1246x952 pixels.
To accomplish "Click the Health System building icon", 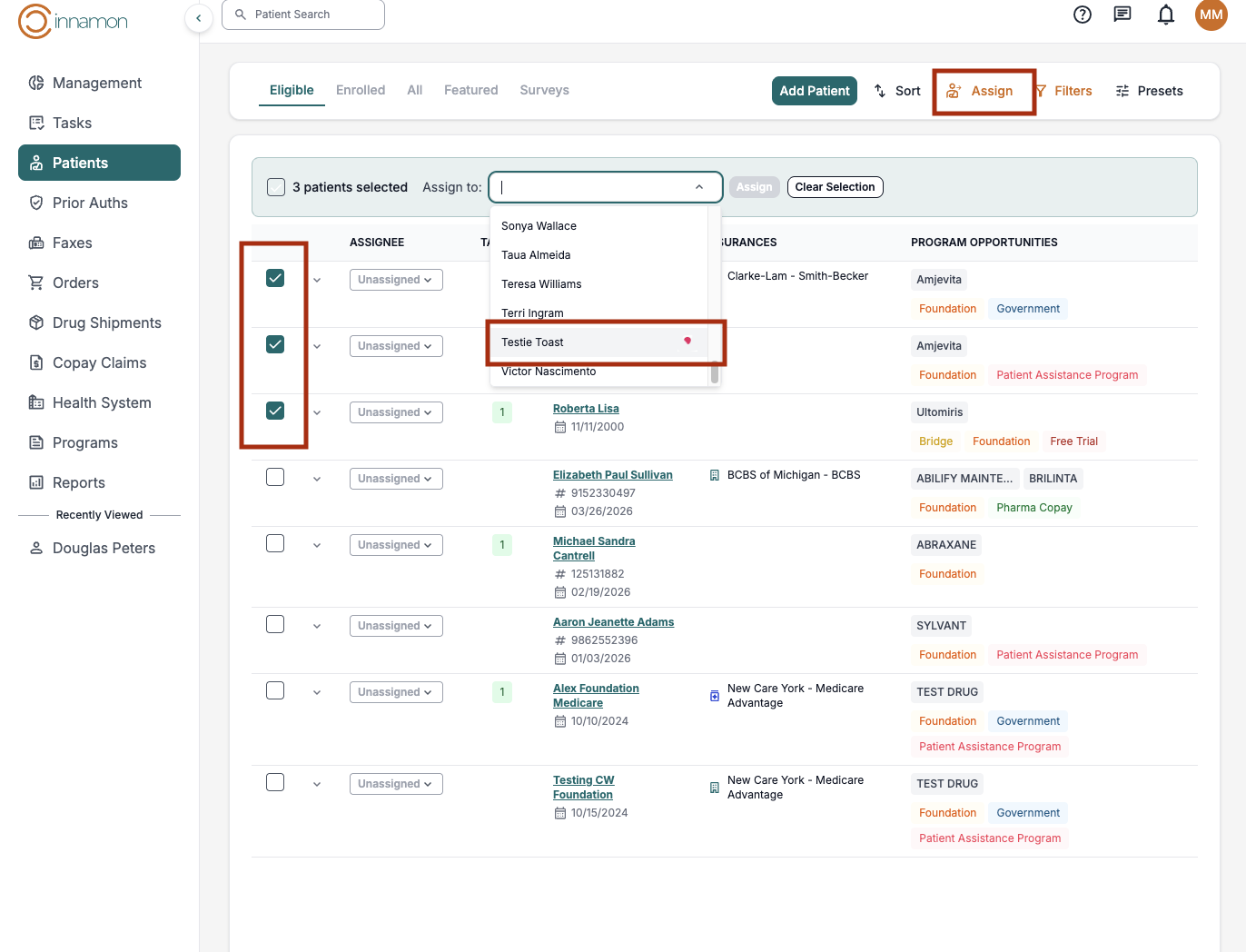I will point(36,402).
